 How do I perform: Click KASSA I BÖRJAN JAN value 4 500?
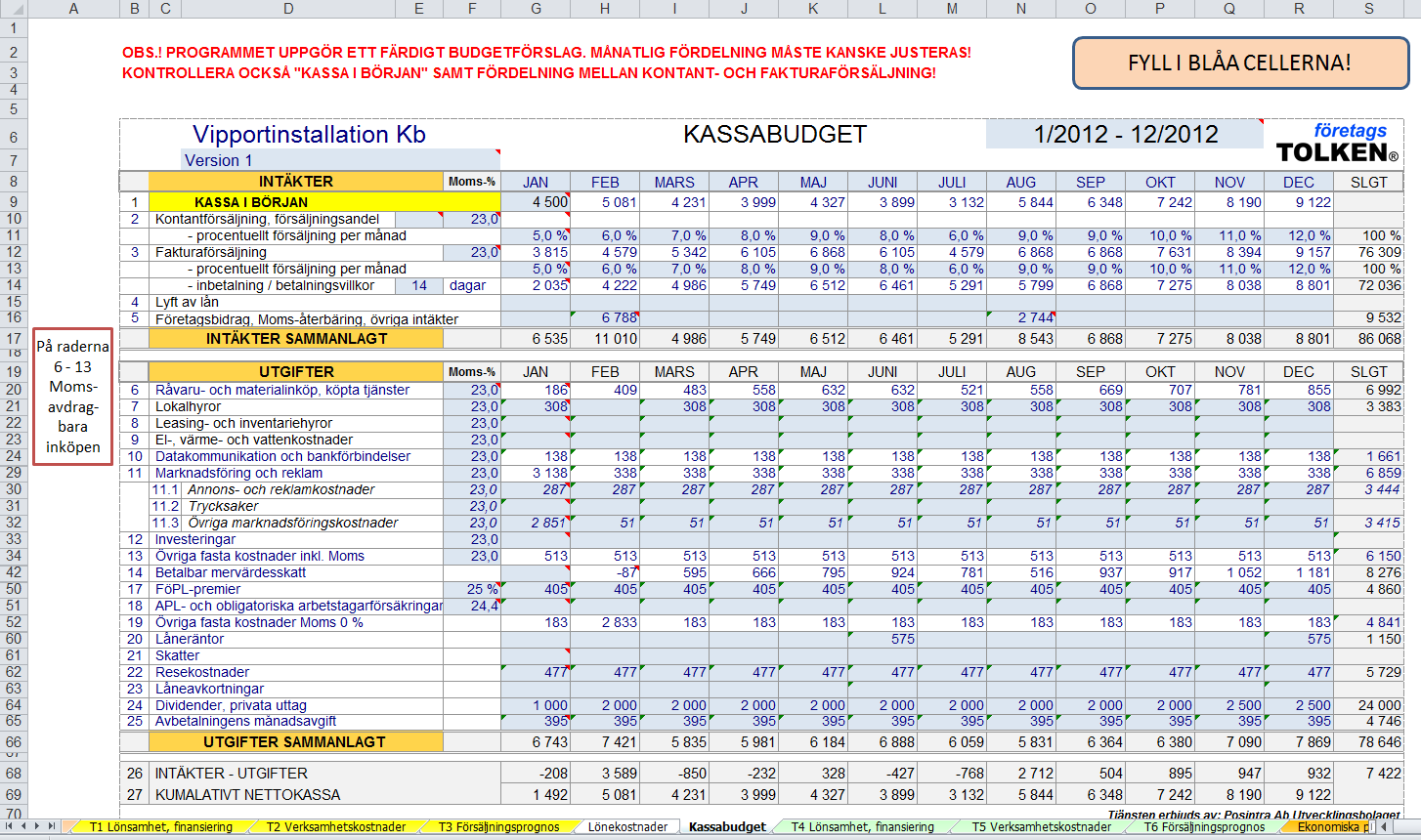coord(536,202)
